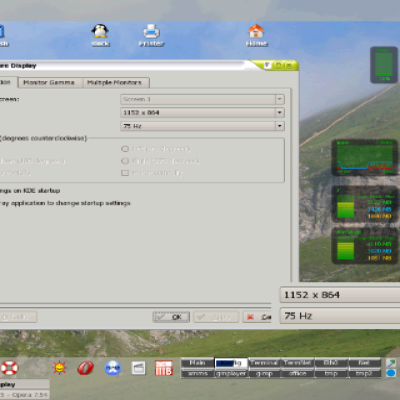Switch to the Main desktop in pager
The width and height of the screenshot is (400, 400).
[x=198, y=363]
